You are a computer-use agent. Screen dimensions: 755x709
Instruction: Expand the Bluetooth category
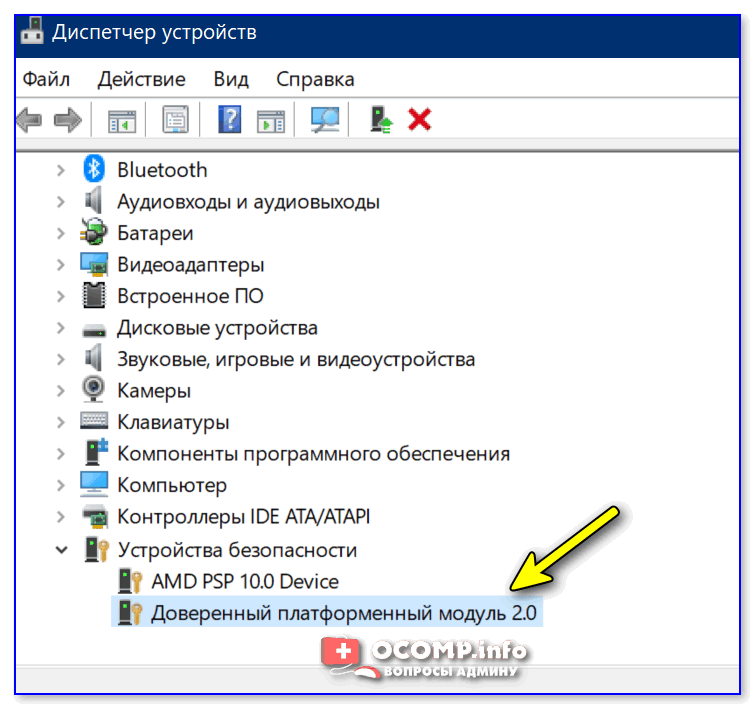[x=61, y=170]
